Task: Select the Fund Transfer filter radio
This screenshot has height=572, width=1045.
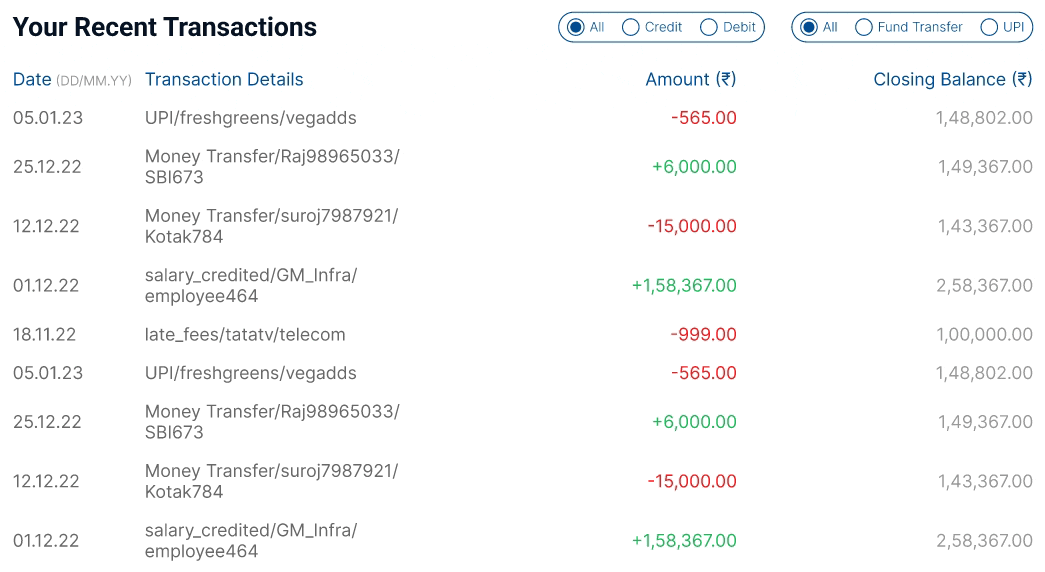Action: pos(864,27)
